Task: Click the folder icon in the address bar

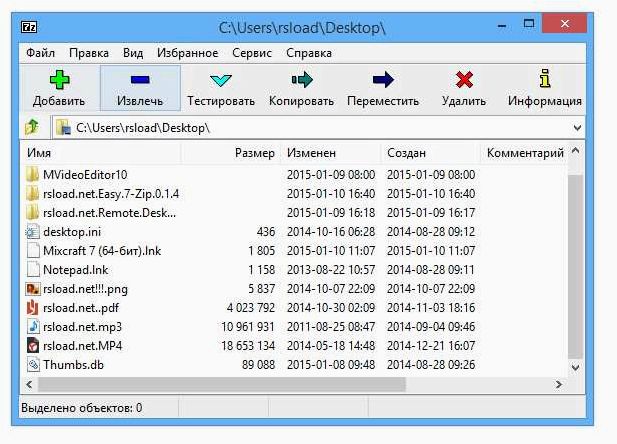Action: (x=63, y=128)
